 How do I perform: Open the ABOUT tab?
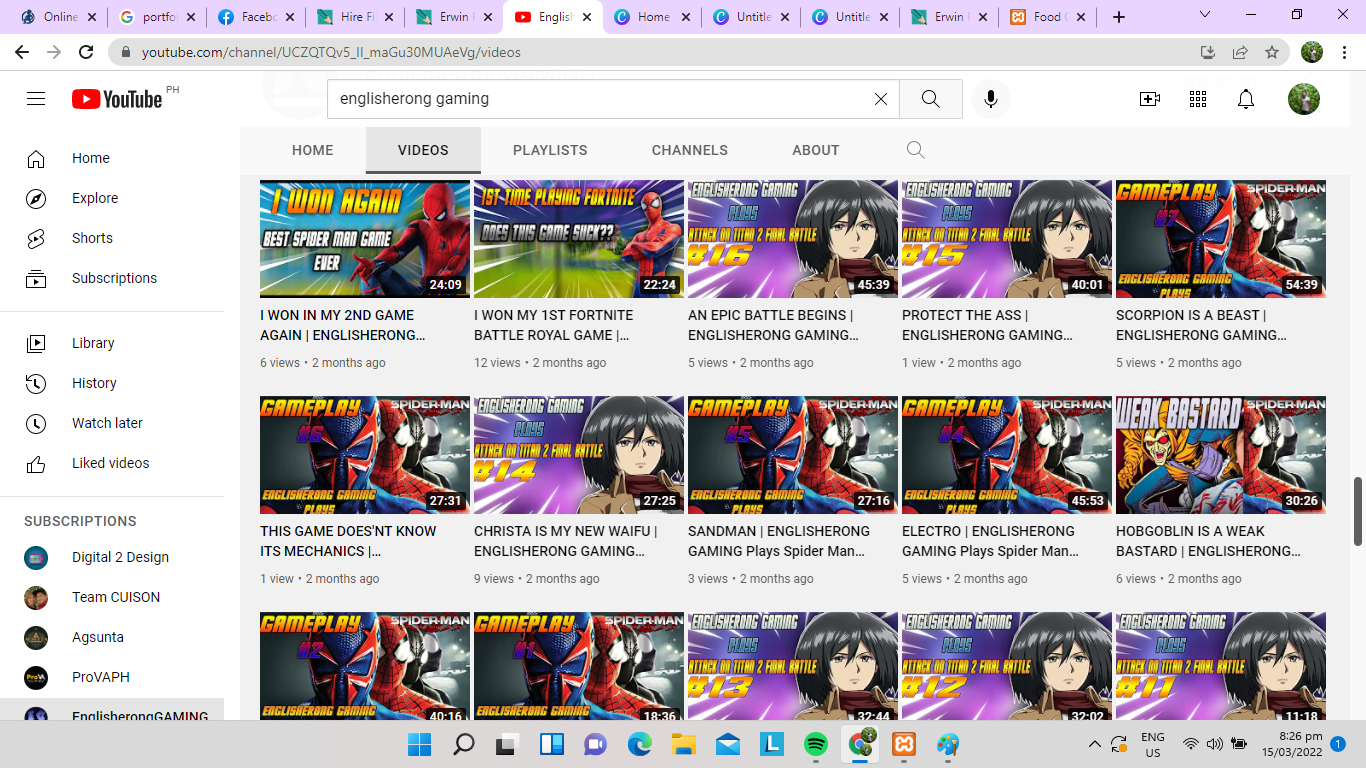(816, 150)
